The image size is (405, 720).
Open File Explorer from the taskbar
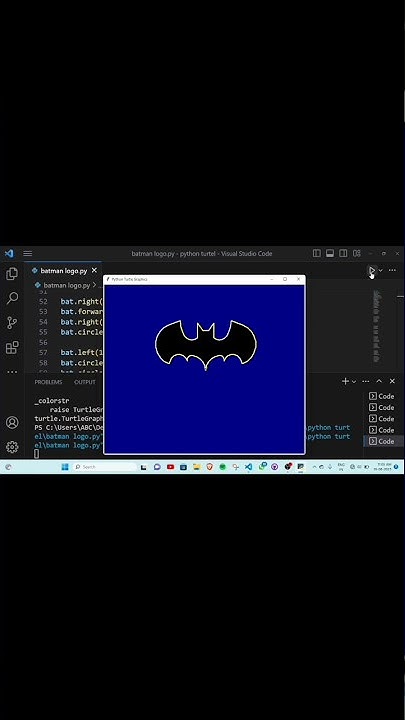(197, 467)
